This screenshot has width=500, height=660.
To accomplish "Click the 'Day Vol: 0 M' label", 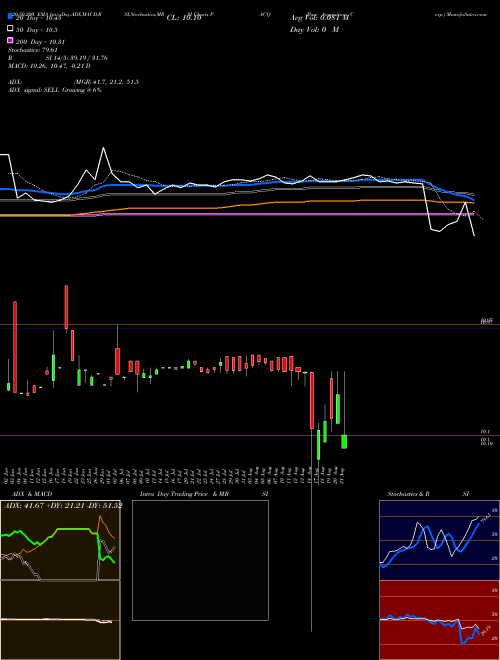I will tap(314, 29).
